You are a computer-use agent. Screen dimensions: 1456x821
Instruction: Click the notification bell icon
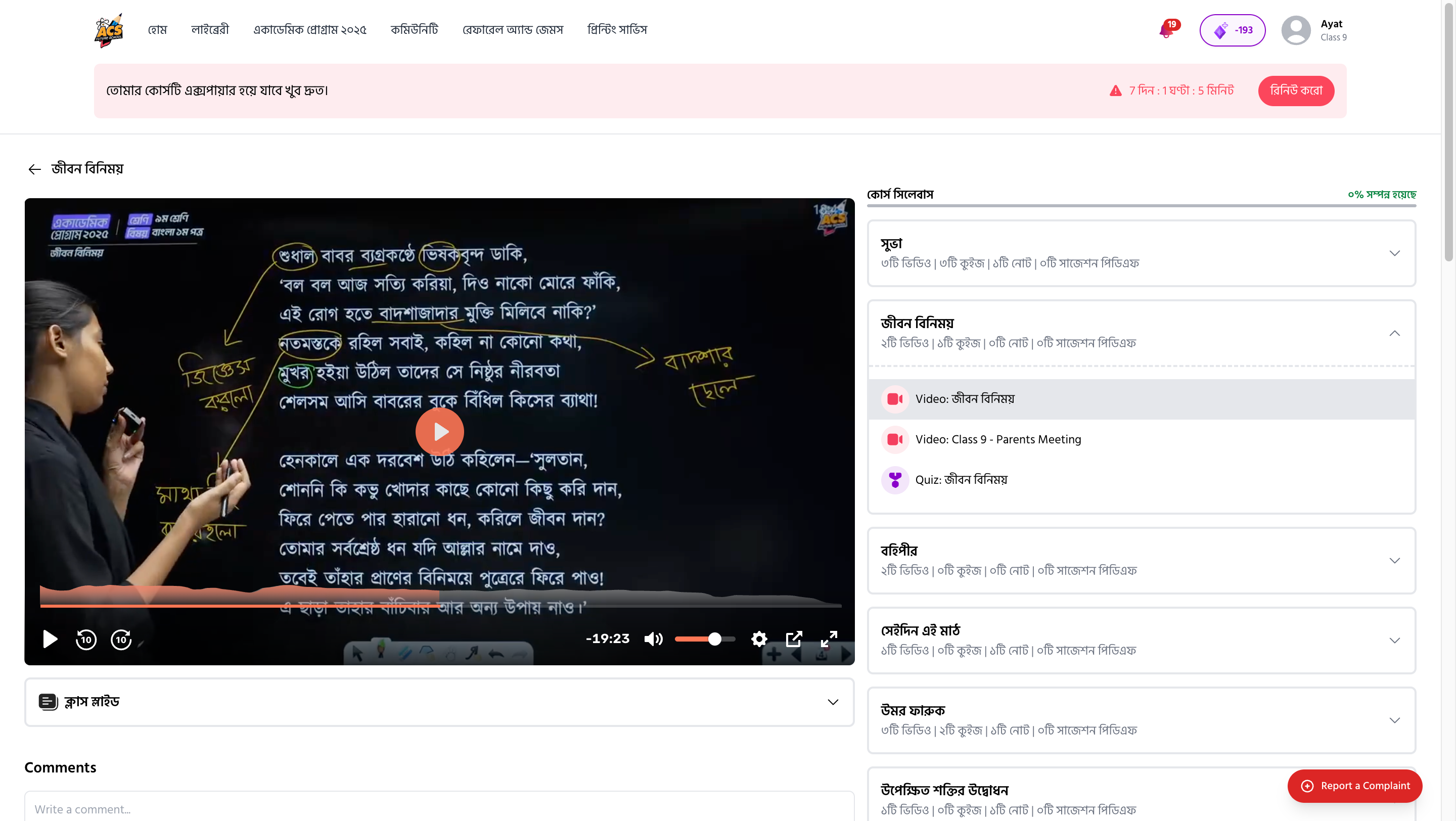point(1166,30)
